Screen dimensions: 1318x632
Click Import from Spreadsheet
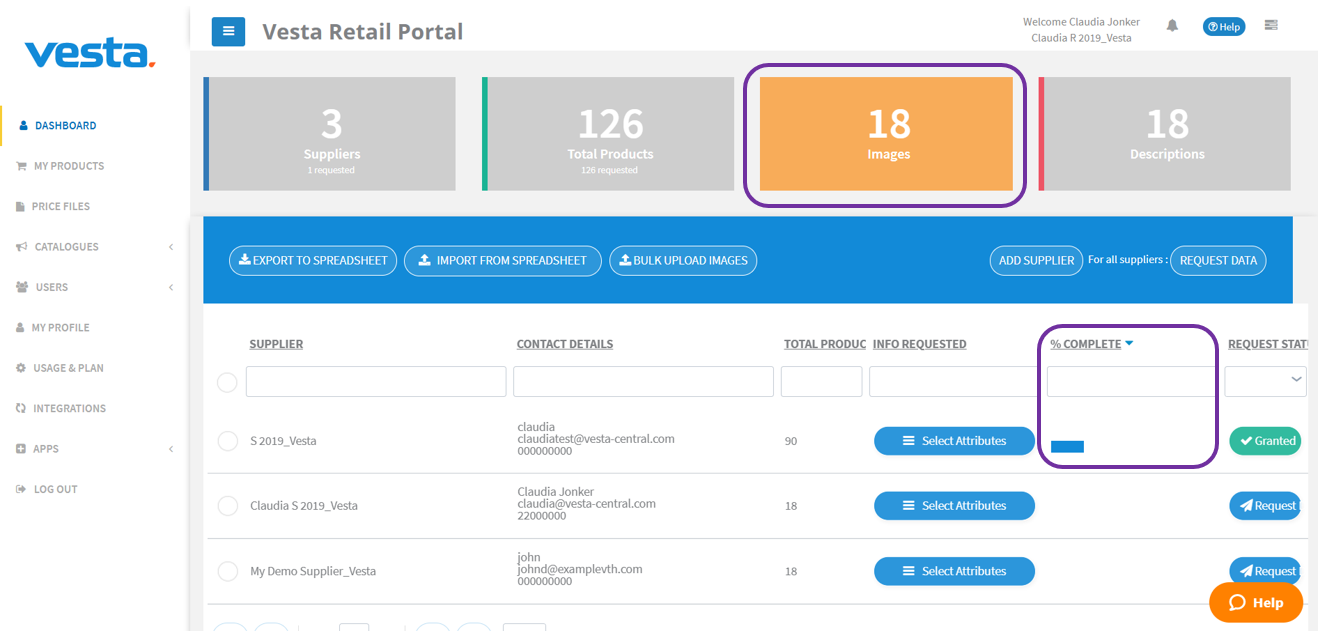pyautogui.click(x=502, y=260)
